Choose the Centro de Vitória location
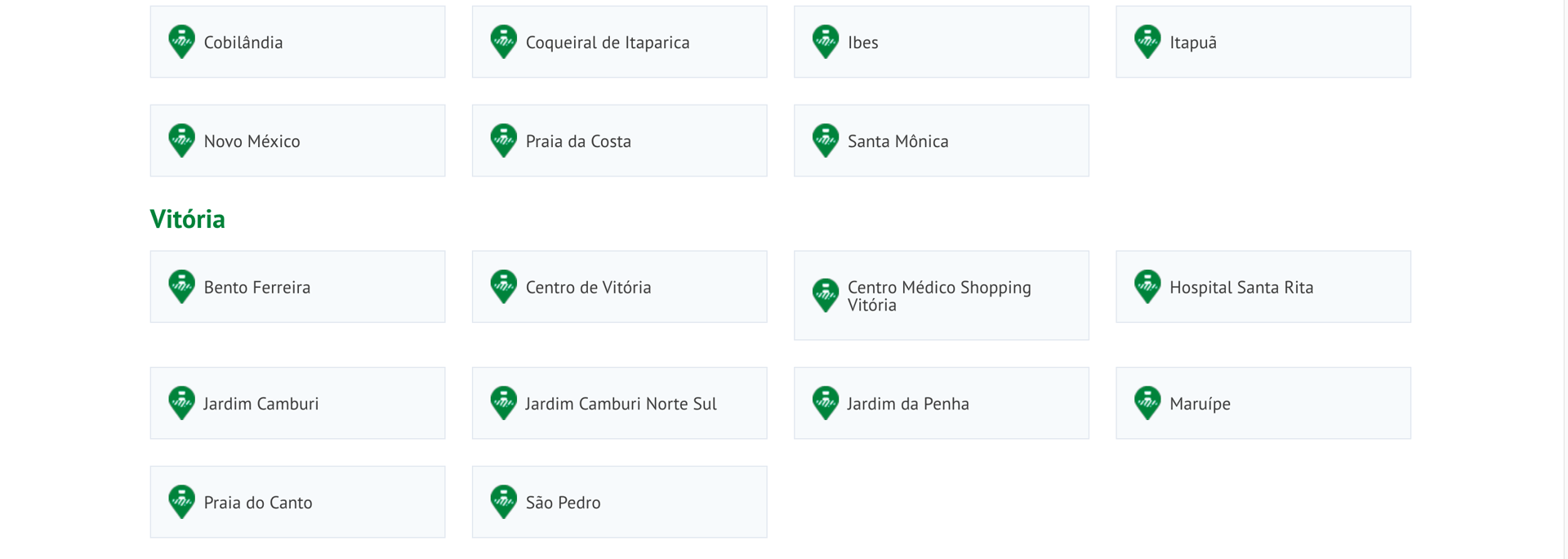Screen dimensions: 1568x559 click(x=619, y=287)
